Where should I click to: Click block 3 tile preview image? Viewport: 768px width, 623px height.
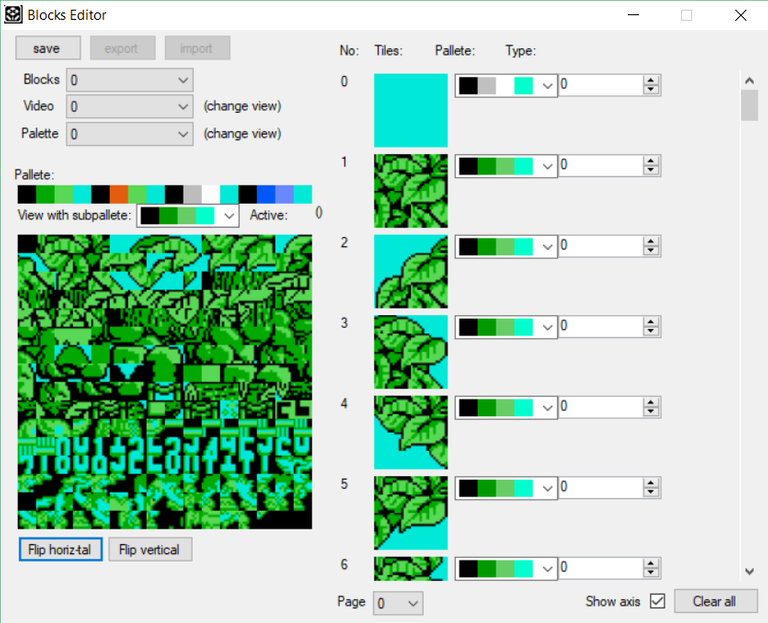pos(411,352)
